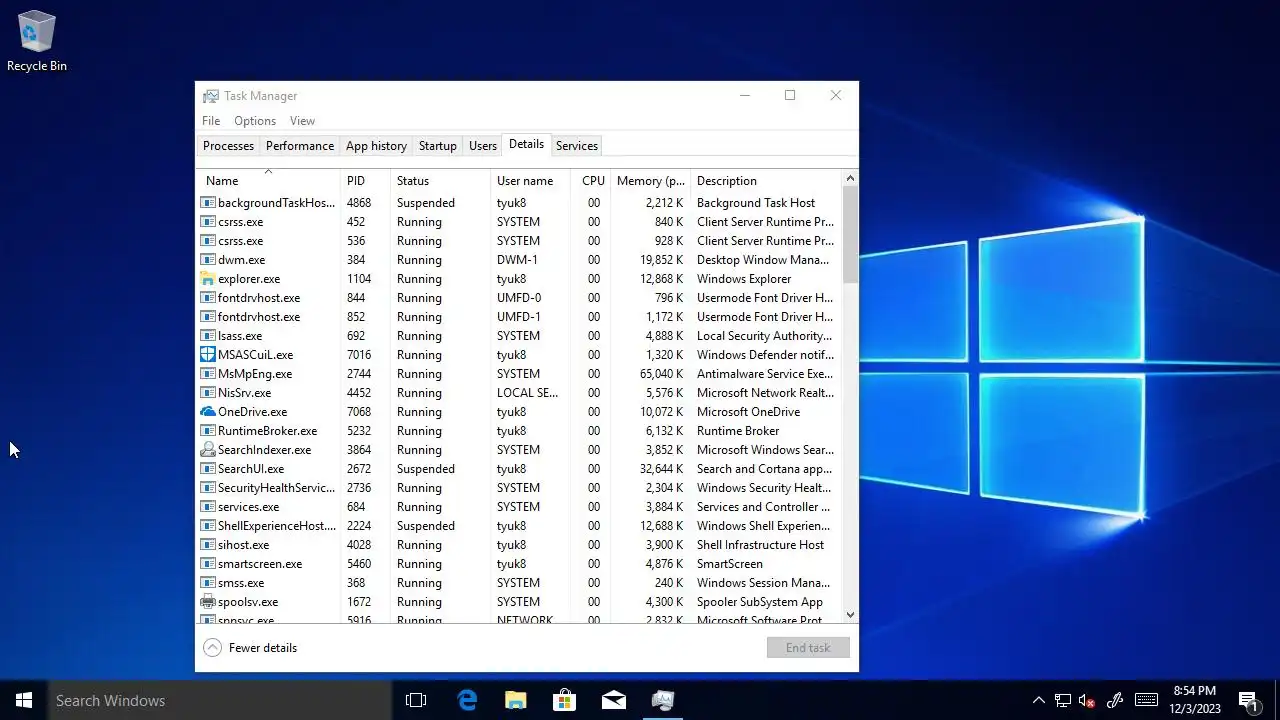The height and width of the screenshot is (720, 1280).
Task: Select the MsMpEng.exe row
Action: [519, 374]
